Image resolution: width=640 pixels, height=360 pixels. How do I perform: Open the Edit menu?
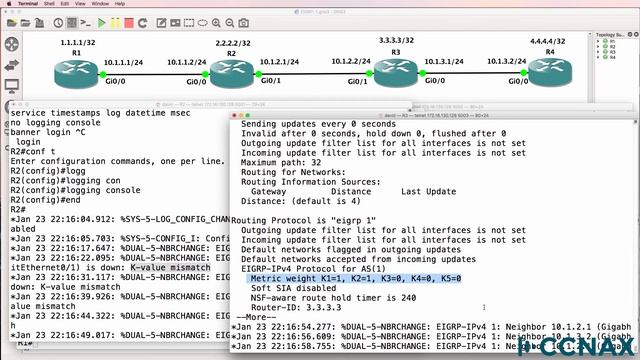coord(64,3)
